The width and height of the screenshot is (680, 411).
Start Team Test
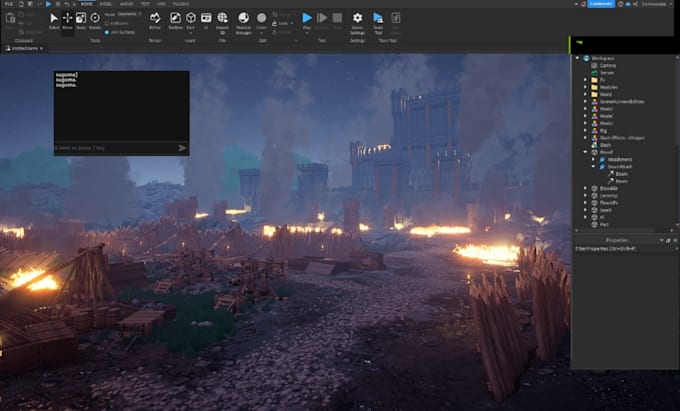(x=378, y=20)
